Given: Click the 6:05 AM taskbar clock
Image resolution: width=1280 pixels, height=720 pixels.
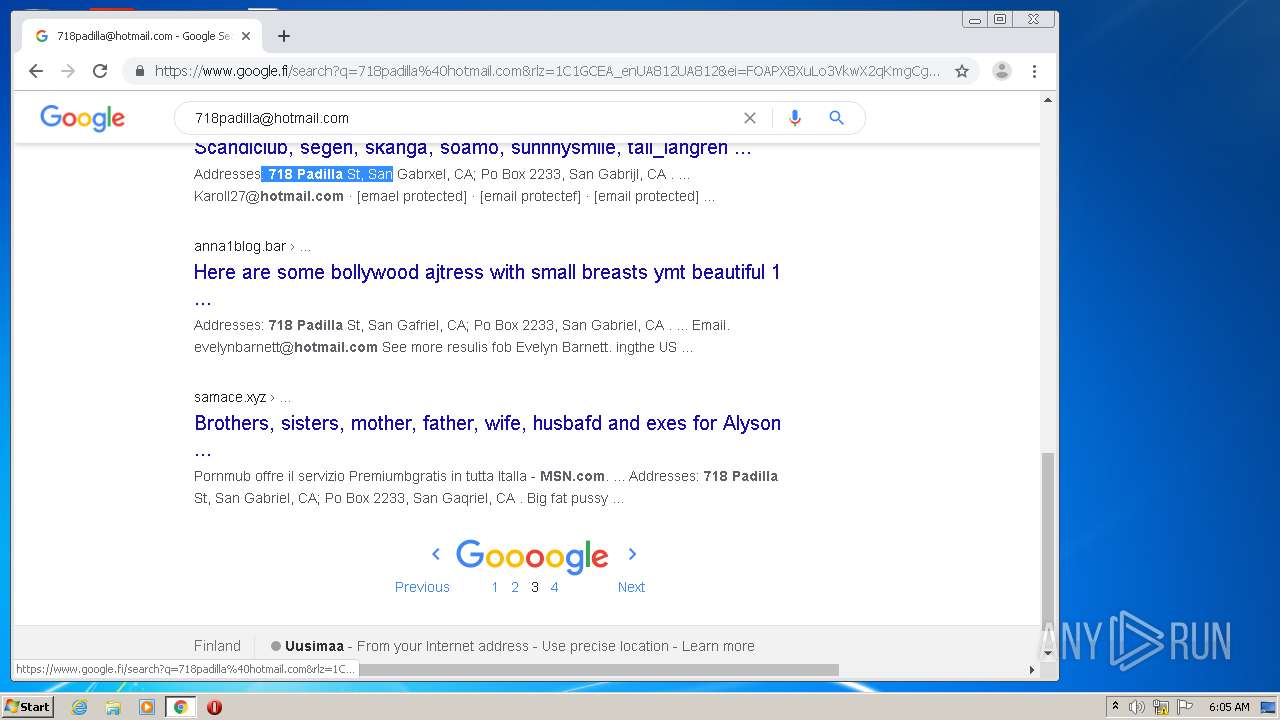Looking at the screenshot, I should [1229, 707].
